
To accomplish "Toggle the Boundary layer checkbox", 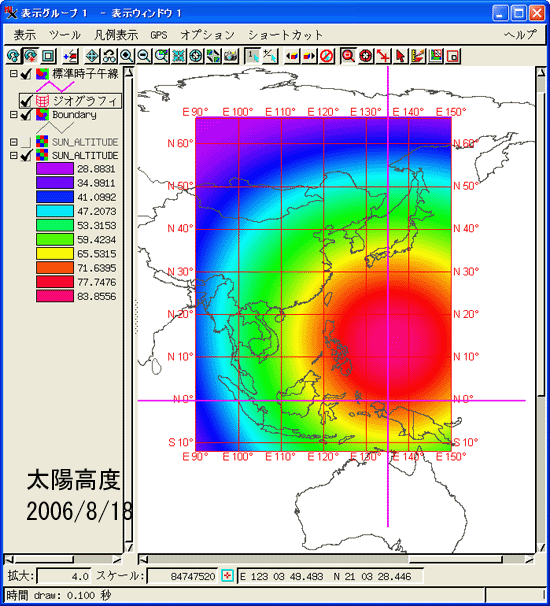I will 26,115.
